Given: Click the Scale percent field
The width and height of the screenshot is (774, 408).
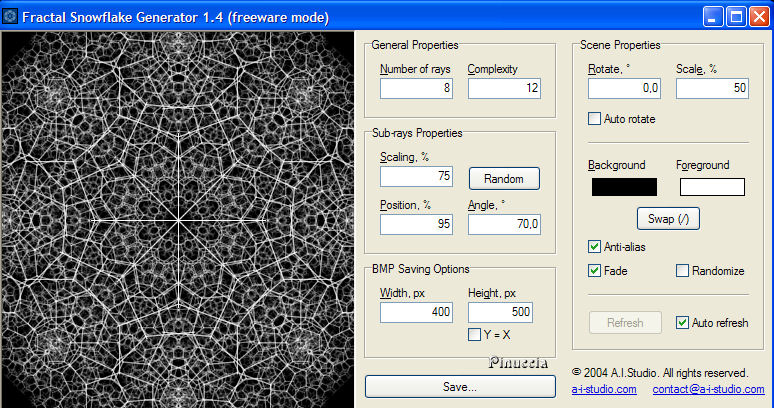Looking at the screenshot, I should coord(712,89).
